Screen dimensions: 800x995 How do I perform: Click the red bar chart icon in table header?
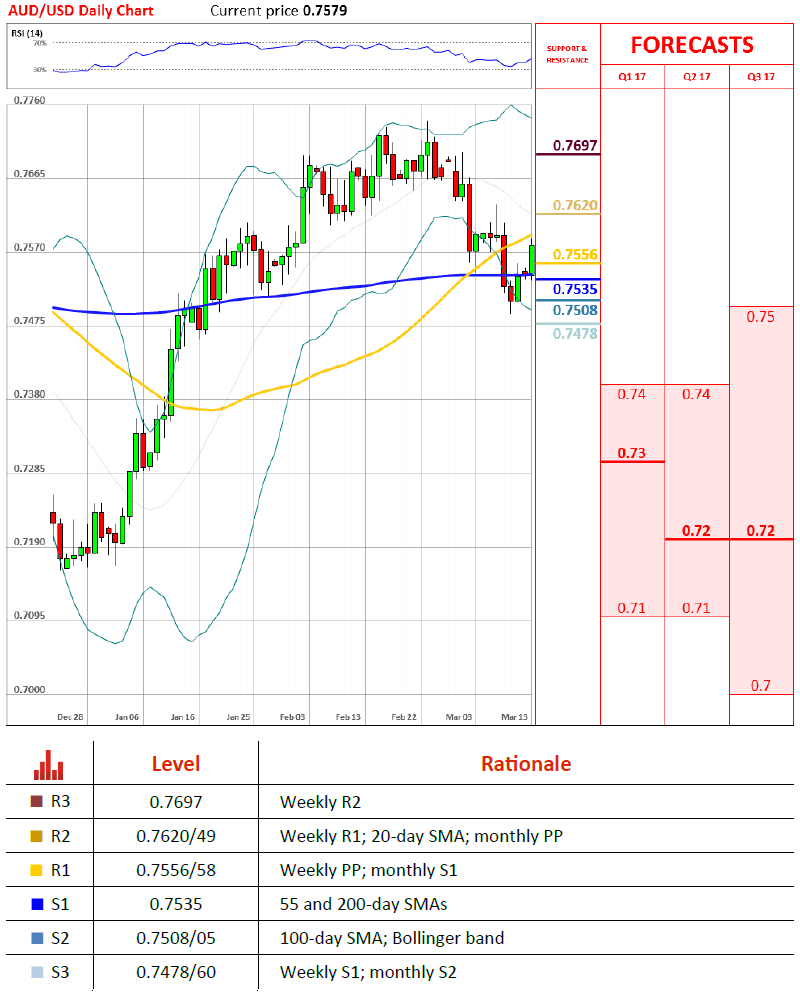48,765
